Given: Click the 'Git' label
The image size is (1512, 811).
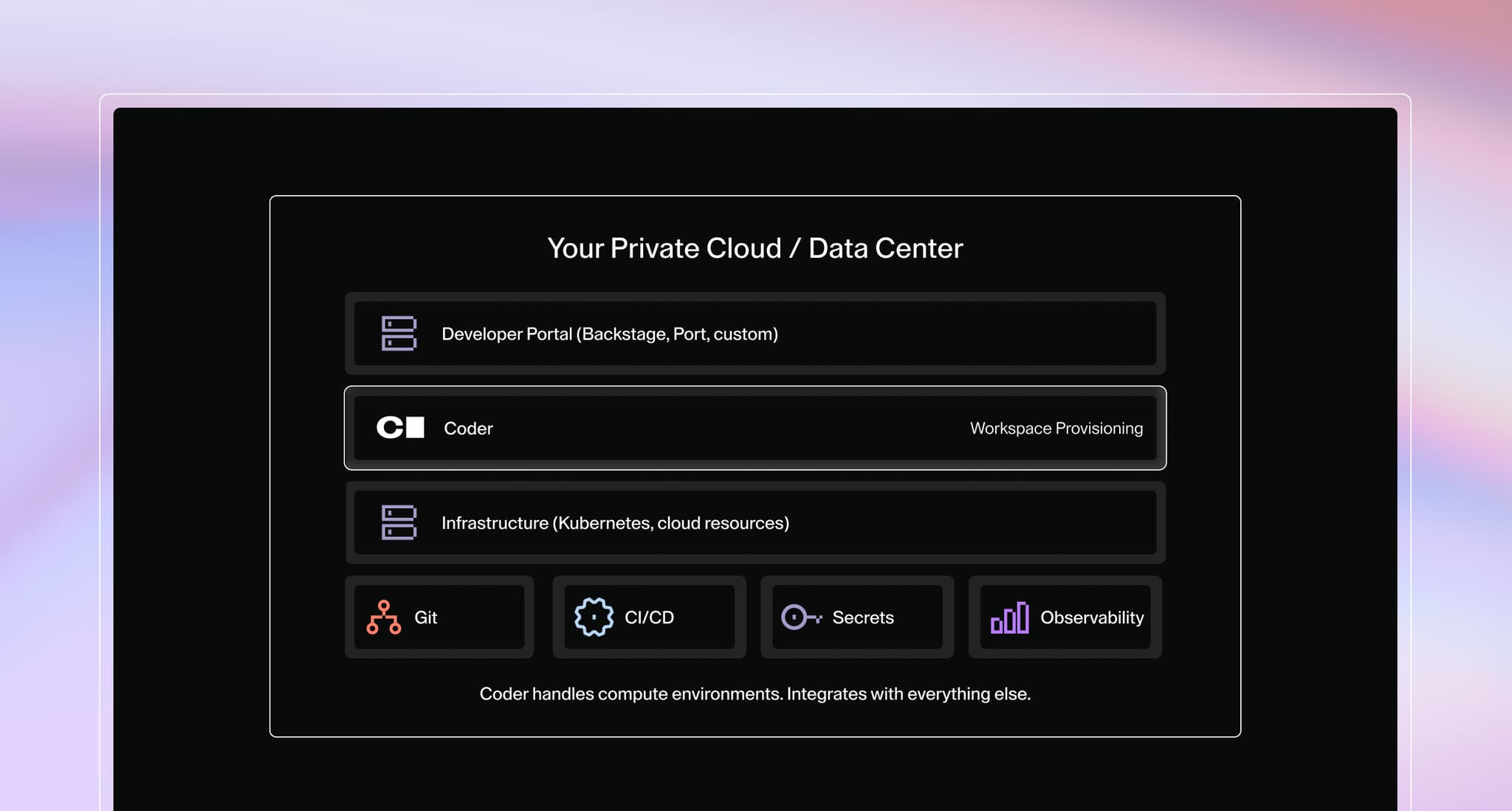Looking at the screenshot, I should tap(426, 617).
